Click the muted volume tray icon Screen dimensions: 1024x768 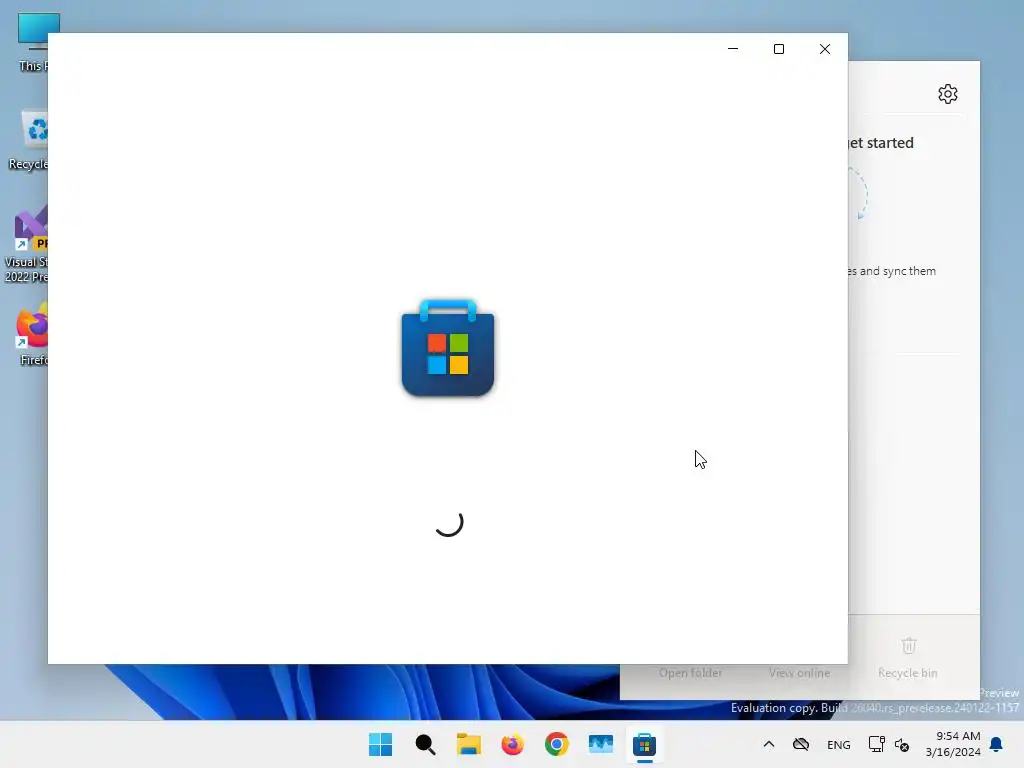click(x=902, y=744)
